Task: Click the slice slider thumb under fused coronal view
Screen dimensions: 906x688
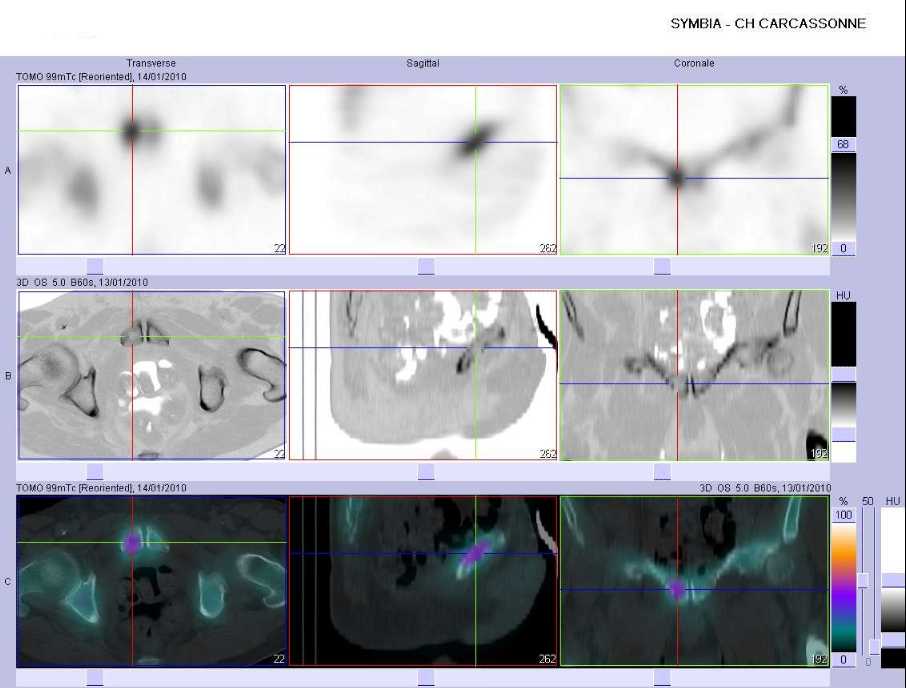Action: [662, 678]
